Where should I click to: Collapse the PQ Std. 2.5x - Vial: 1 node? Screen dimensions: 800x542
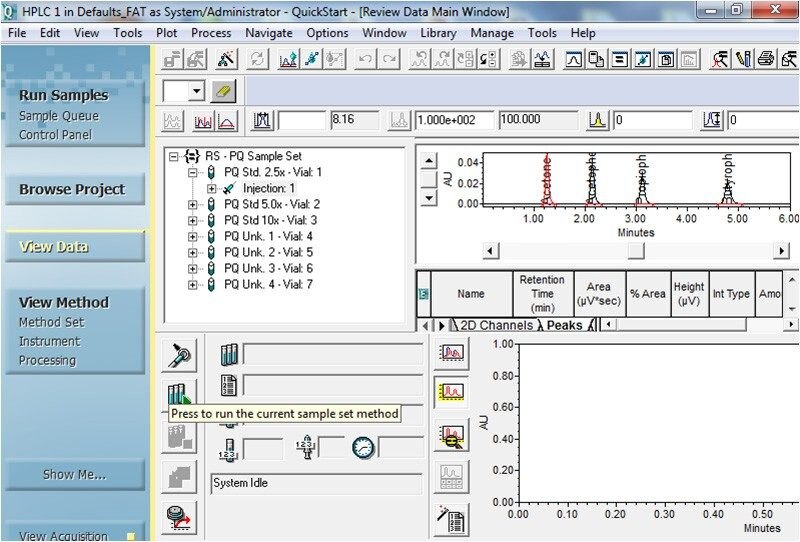192,173
